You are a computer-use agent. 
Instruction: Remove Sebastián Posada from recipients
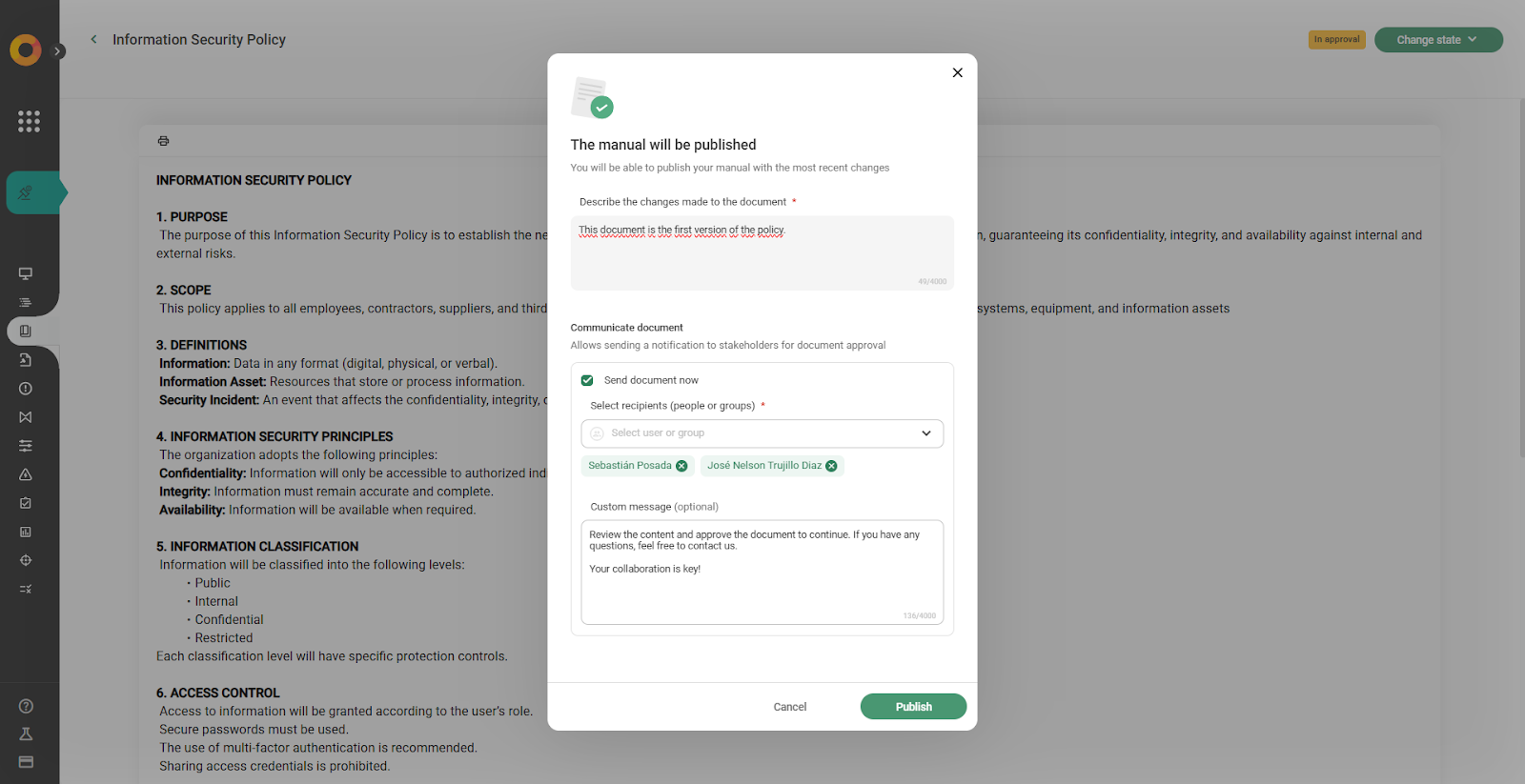pyautogui.click(x=681, y=466)
